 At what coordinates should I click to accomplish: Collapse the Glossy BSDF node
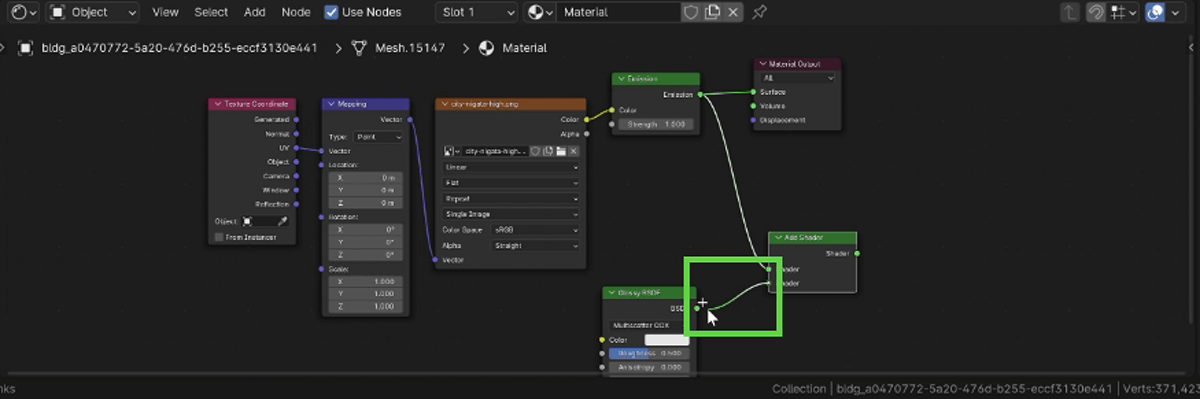pos(612,293)
